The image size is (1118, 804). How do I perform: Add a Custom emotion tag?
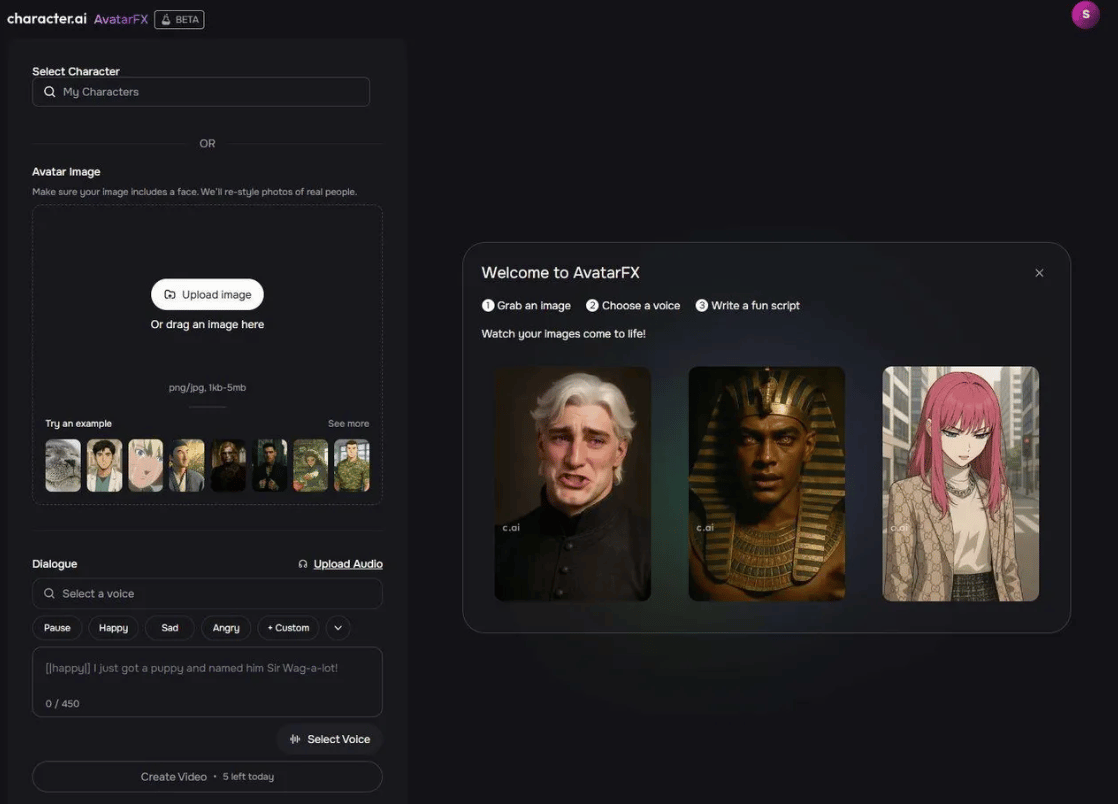(x=288, y=628)
